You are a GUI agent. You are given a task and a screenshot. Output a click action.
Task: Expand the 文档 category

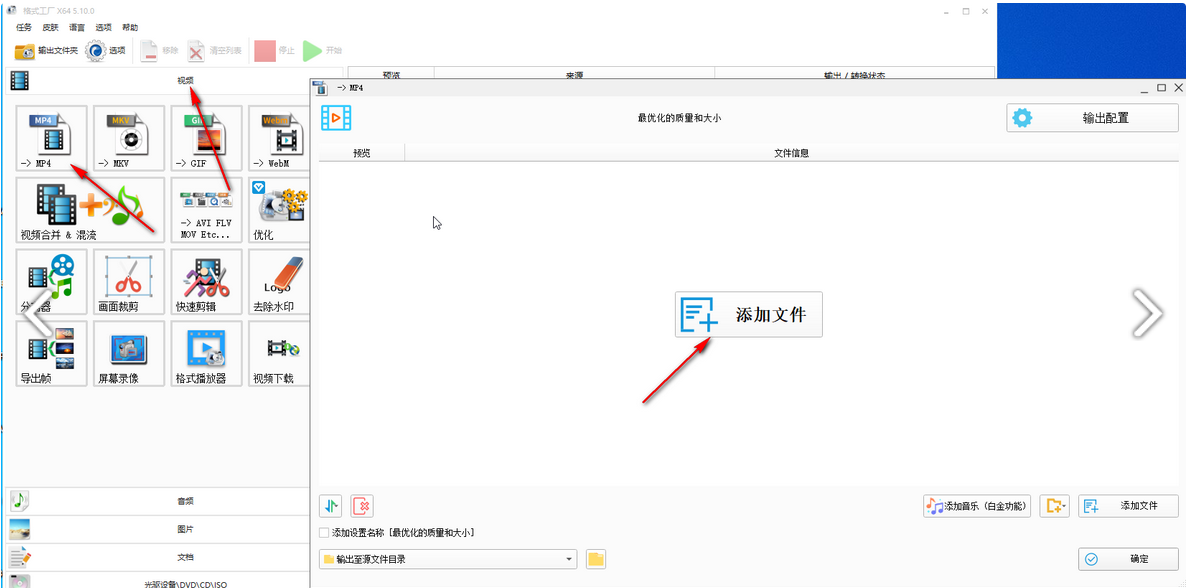[x=157, y=556]
